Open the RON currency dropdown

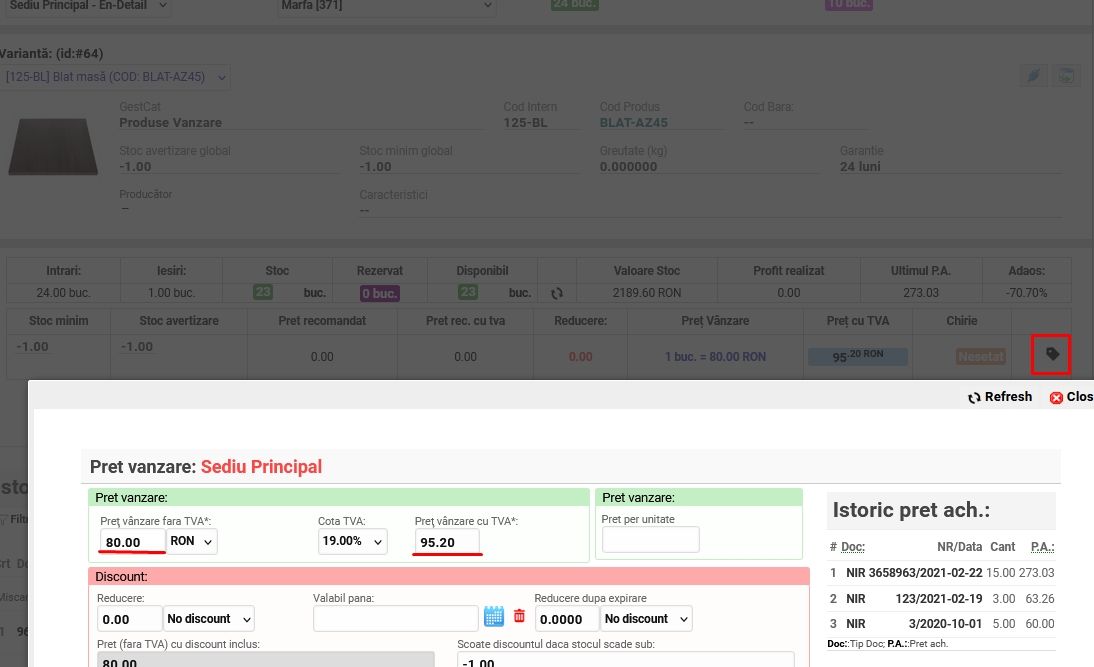tap(192, 542)
